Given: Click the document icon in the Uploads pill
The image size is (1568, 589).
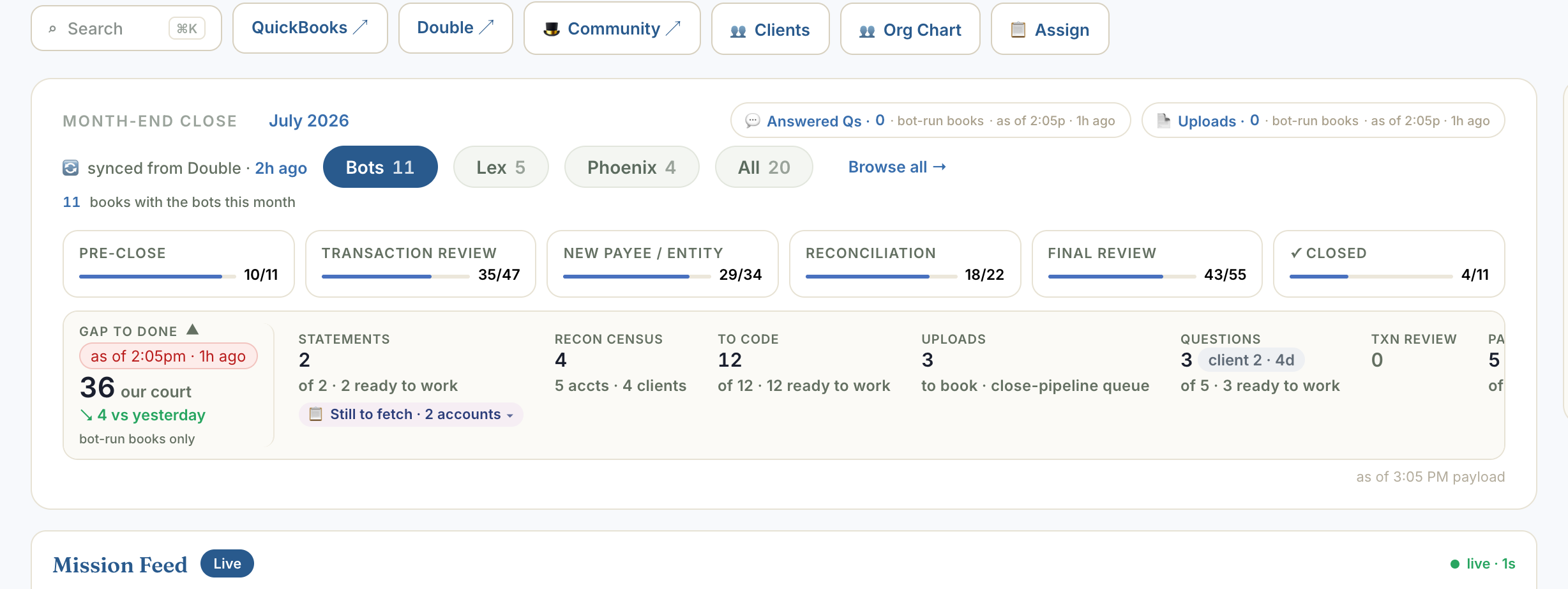Looking at the screenshot, I should tap(1164, 120).
